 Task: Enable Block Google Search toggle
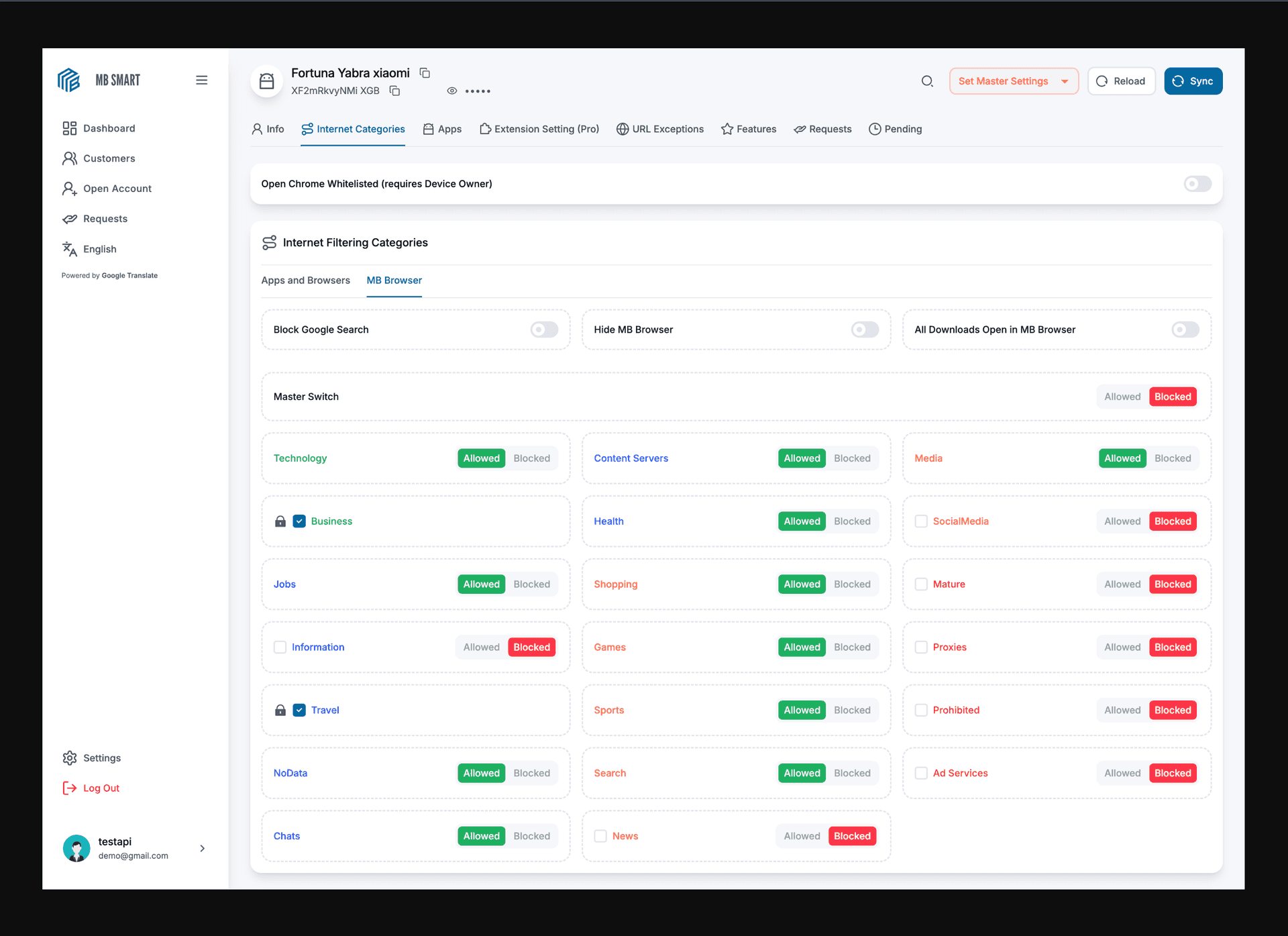pos(544,329)
